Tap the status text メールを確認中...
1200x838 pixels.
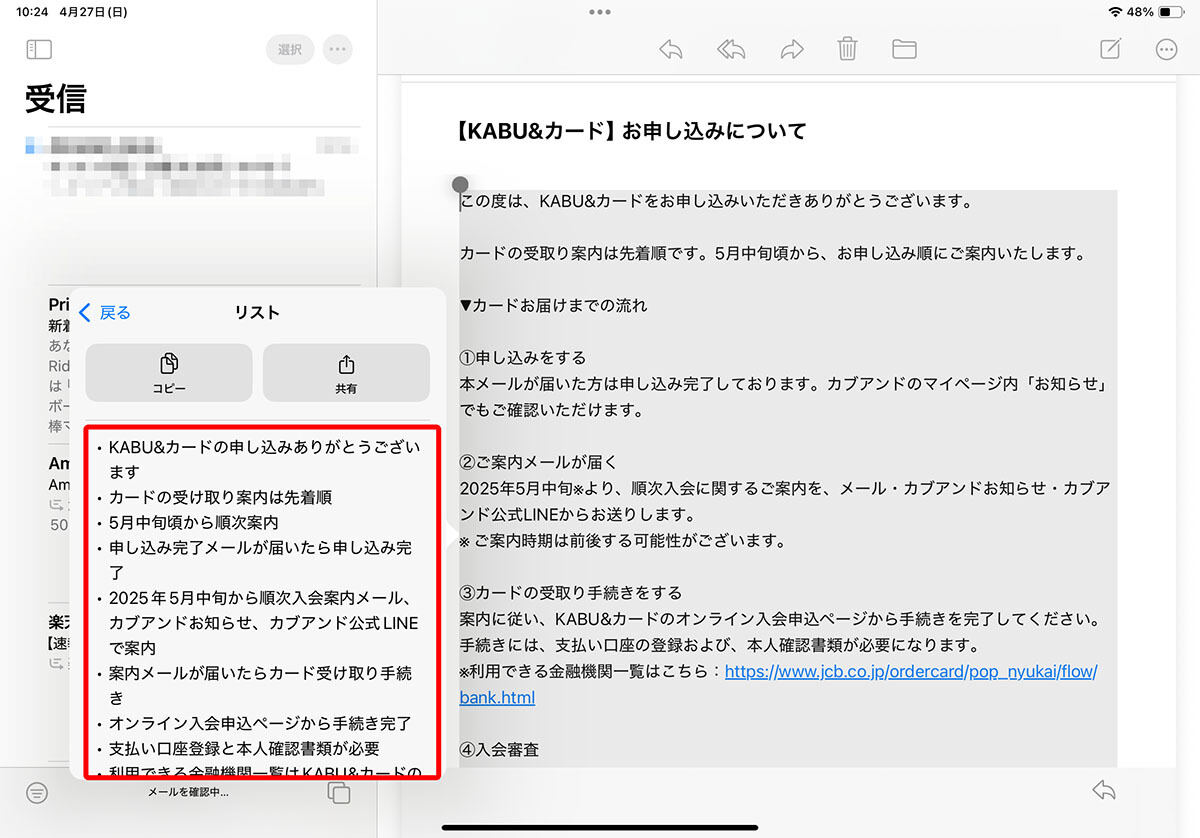[188, 792]
